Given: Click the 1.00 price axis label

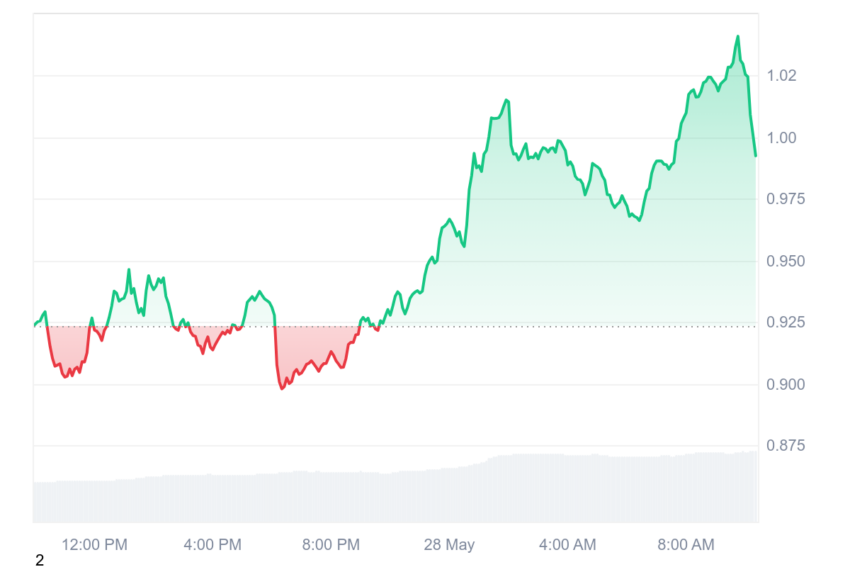Looking at the screenshot, I should coord(781,138).
